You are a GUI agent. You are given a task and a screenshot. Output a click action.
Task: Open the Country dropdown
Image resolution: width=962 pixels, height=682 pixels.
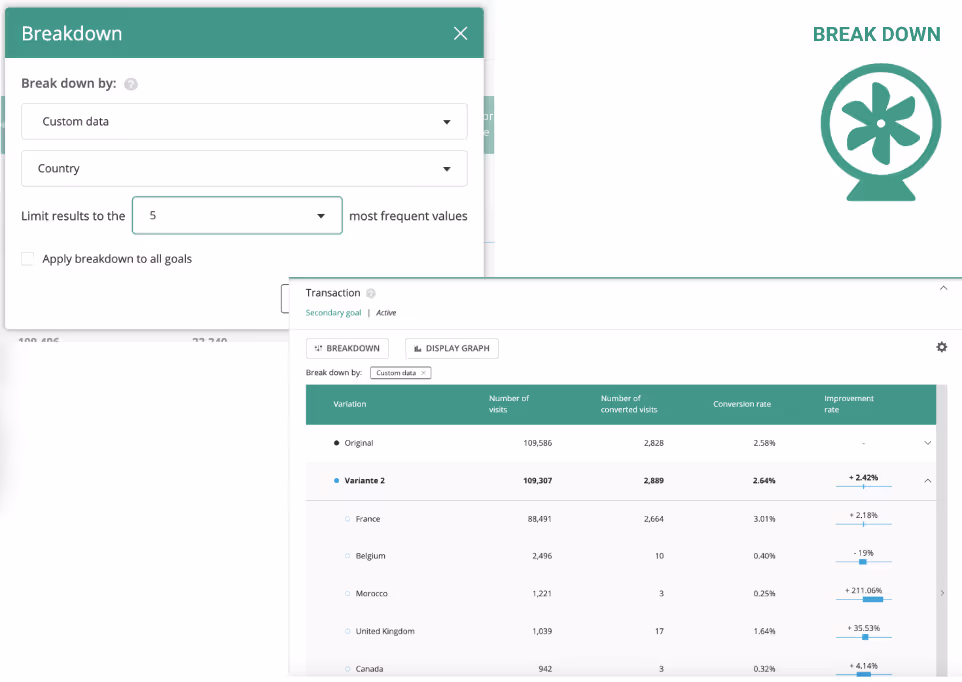tap(244, 168)
